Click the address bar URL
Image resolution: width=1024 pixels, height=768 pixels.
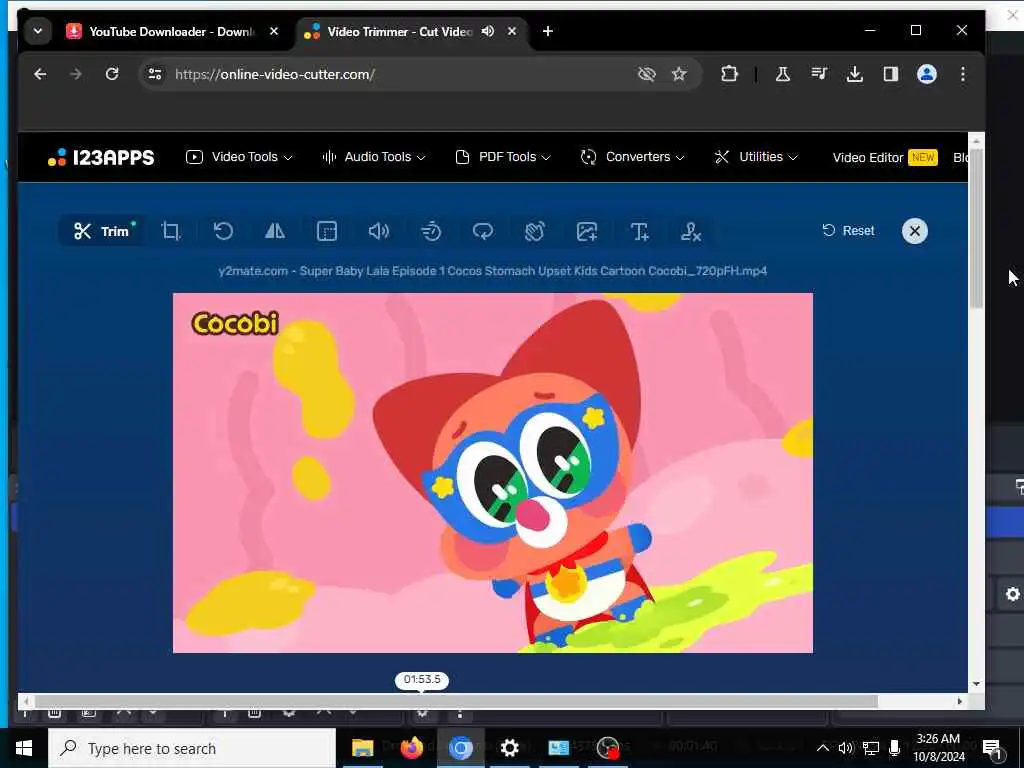(275, 74)
